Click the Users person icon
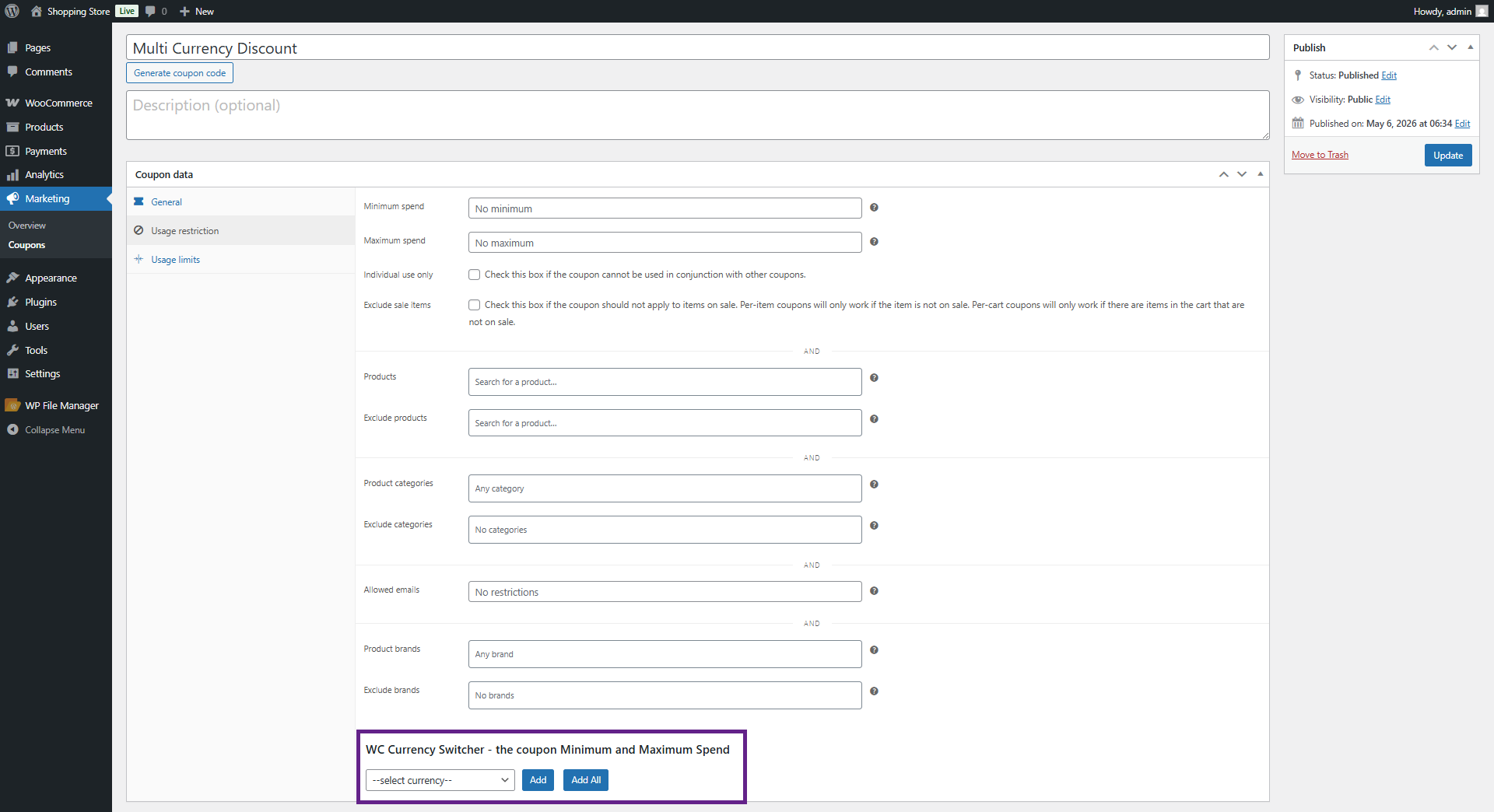Screen dimensions: 1494x812 [x=12, y=326]
